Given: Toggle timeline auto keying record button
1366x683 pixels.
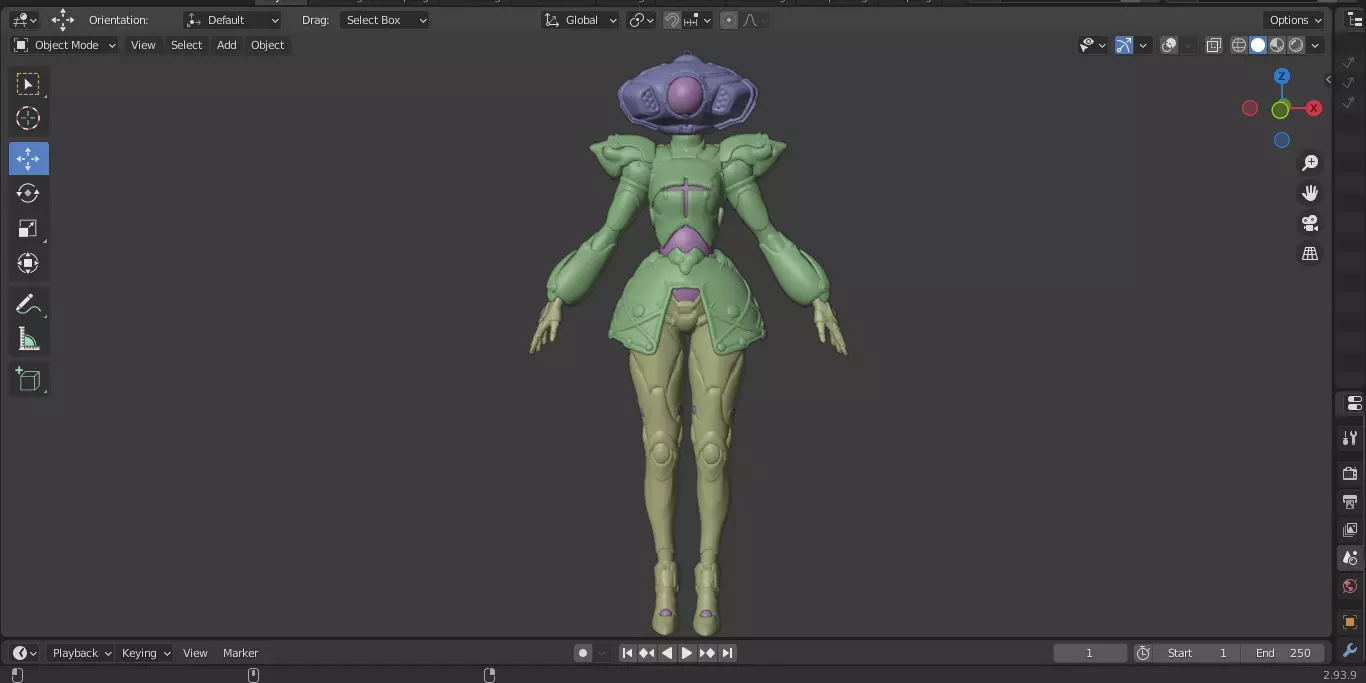Looking at the screenshot, I should (583, 653).
